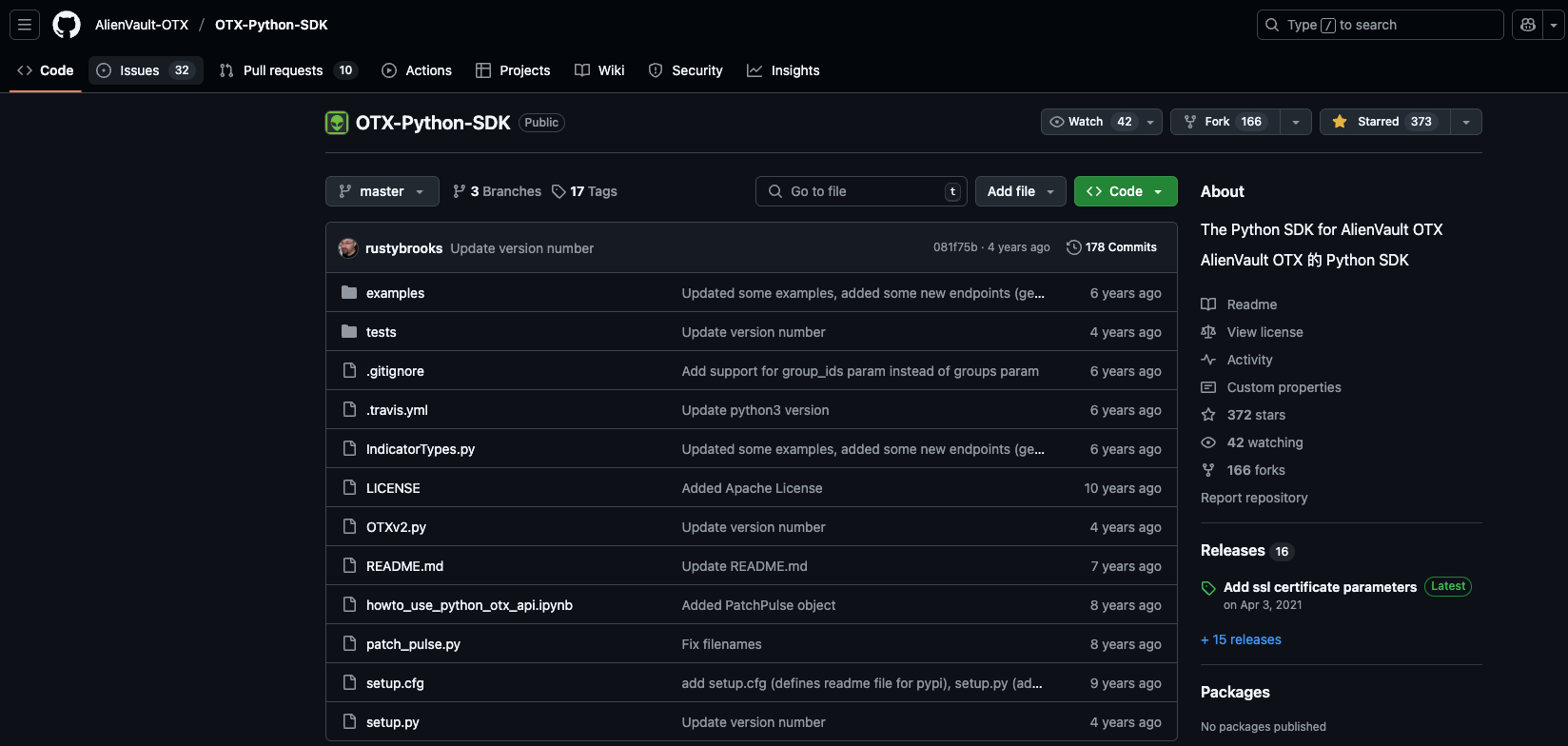Expand the Watch options dropdown arrow
This screenshot has height=746, width=1568.
coord(1150,122)
